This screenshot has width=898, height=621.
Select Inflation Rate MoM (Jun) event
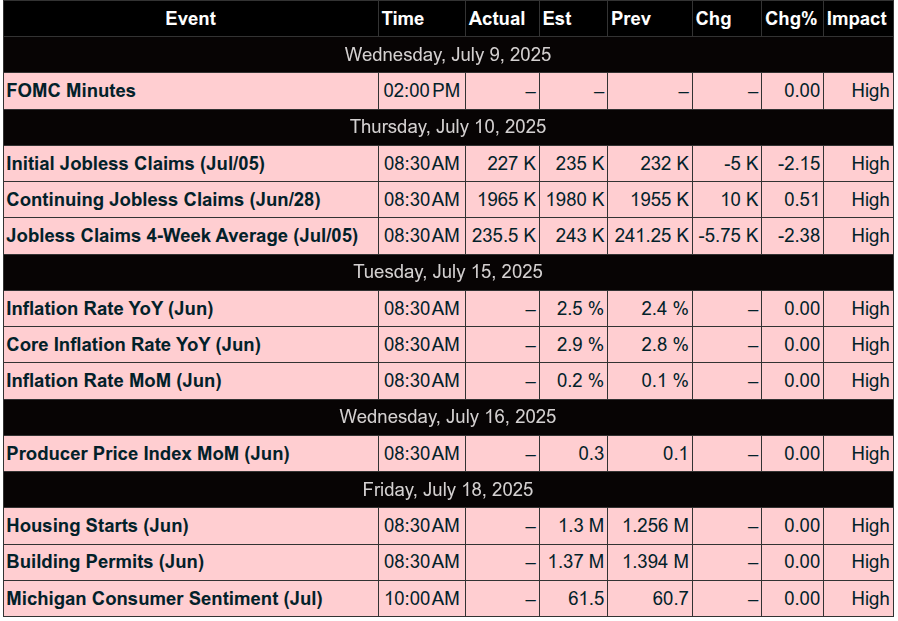pos(114,381)
